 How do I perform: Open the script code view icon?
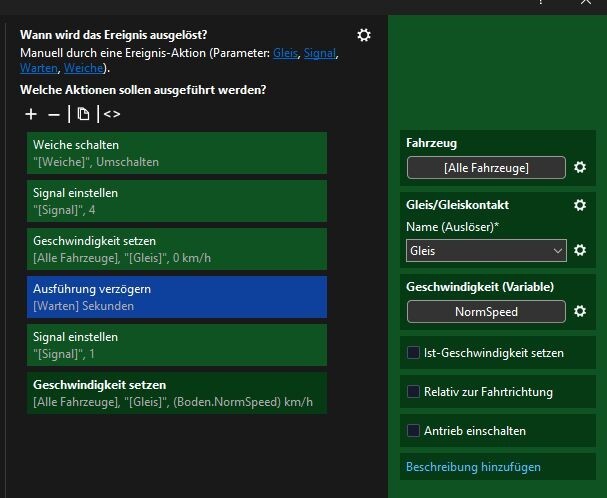(112, 114)
